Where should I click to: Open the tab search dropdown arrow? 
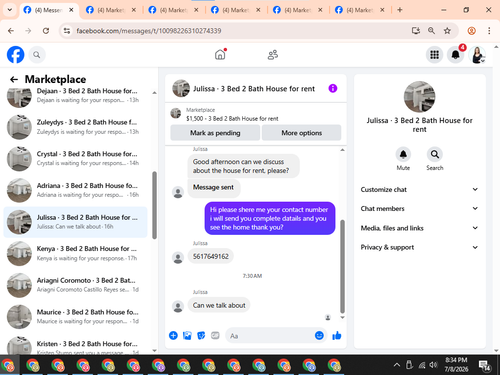pyautogui.click(x=10, y=10)
